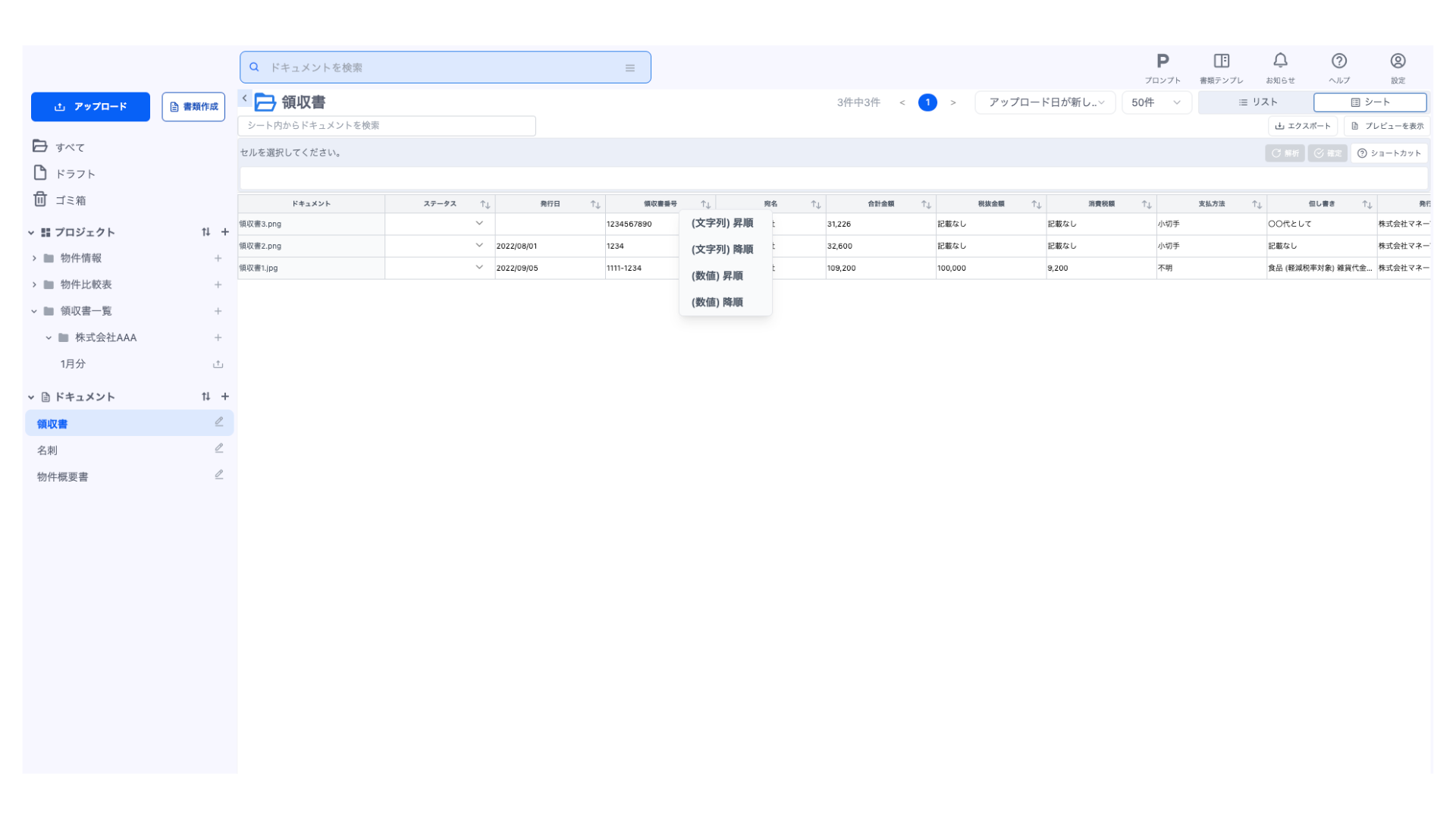Switch to the リスト view
This screenshot has height=819, width=1456.
point(1257,102)
